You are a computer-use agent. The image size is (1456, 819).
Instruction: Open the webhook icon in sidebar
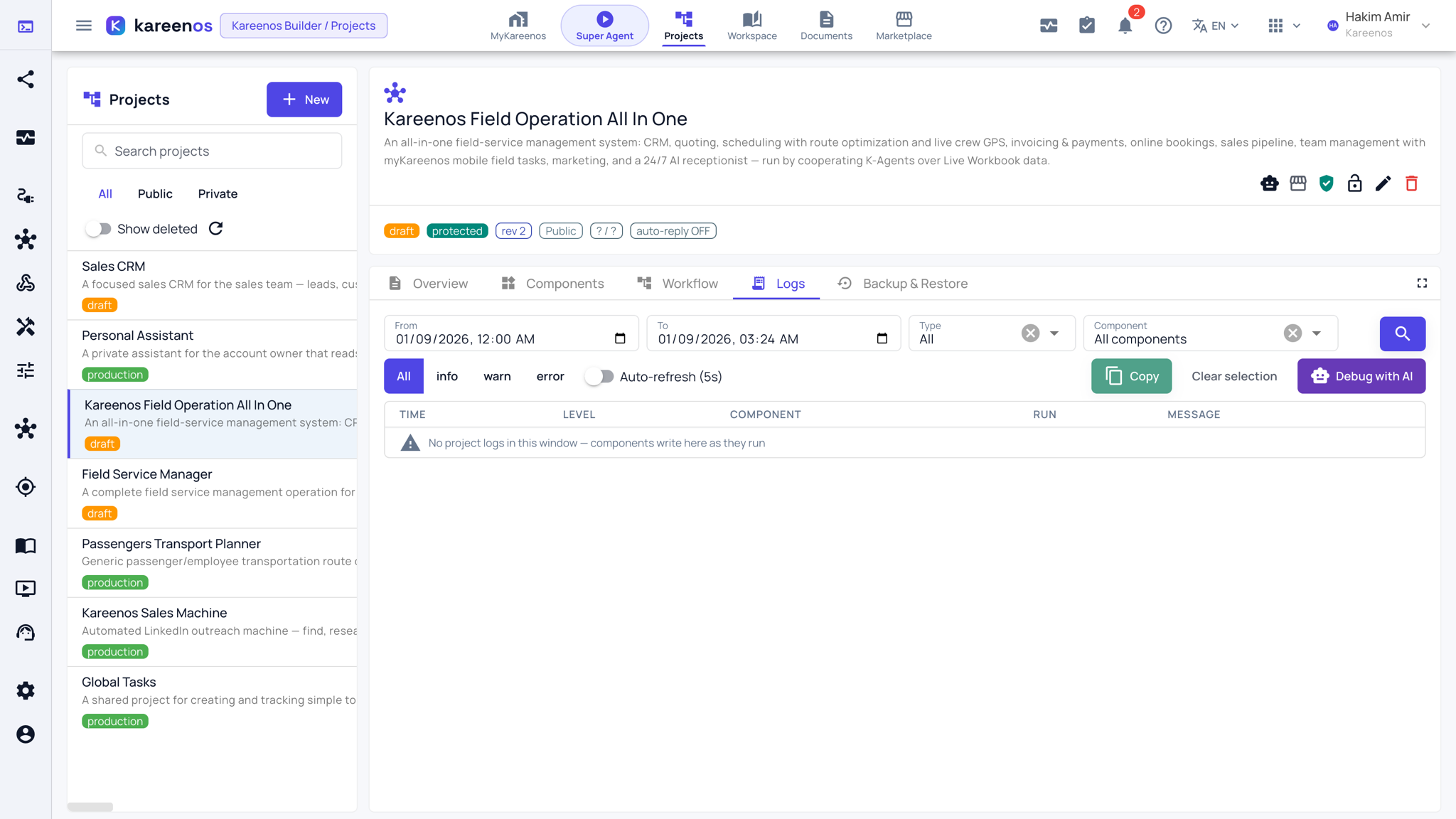click(x=26, y=283)
